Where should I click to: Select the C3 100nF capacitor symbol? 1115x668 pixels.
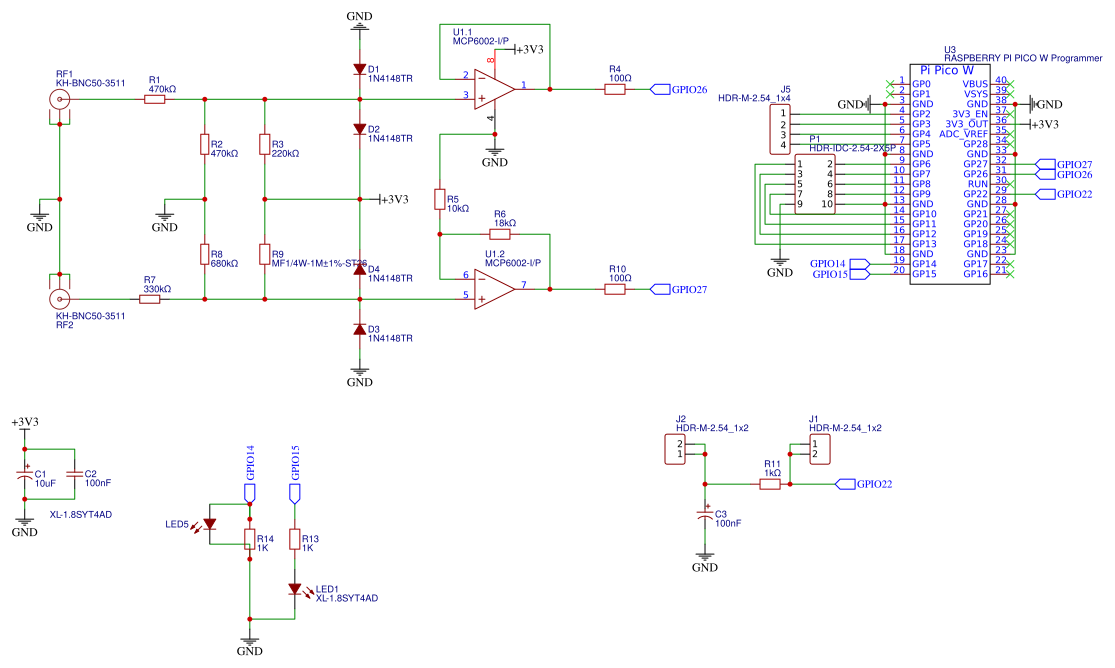click(x=705, y=514)
